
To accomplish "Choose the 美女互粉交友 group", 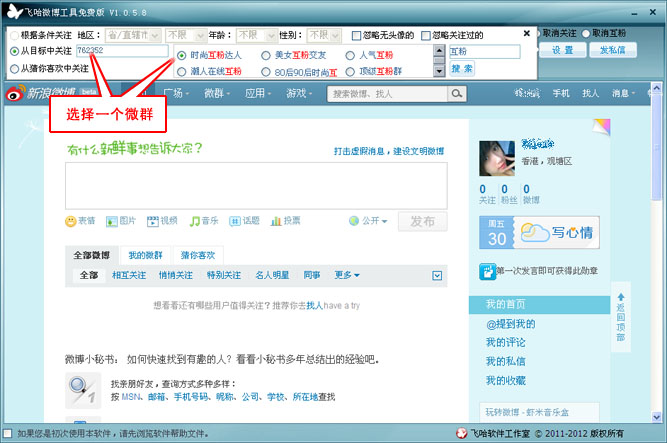I will click(x=266, y=55).
